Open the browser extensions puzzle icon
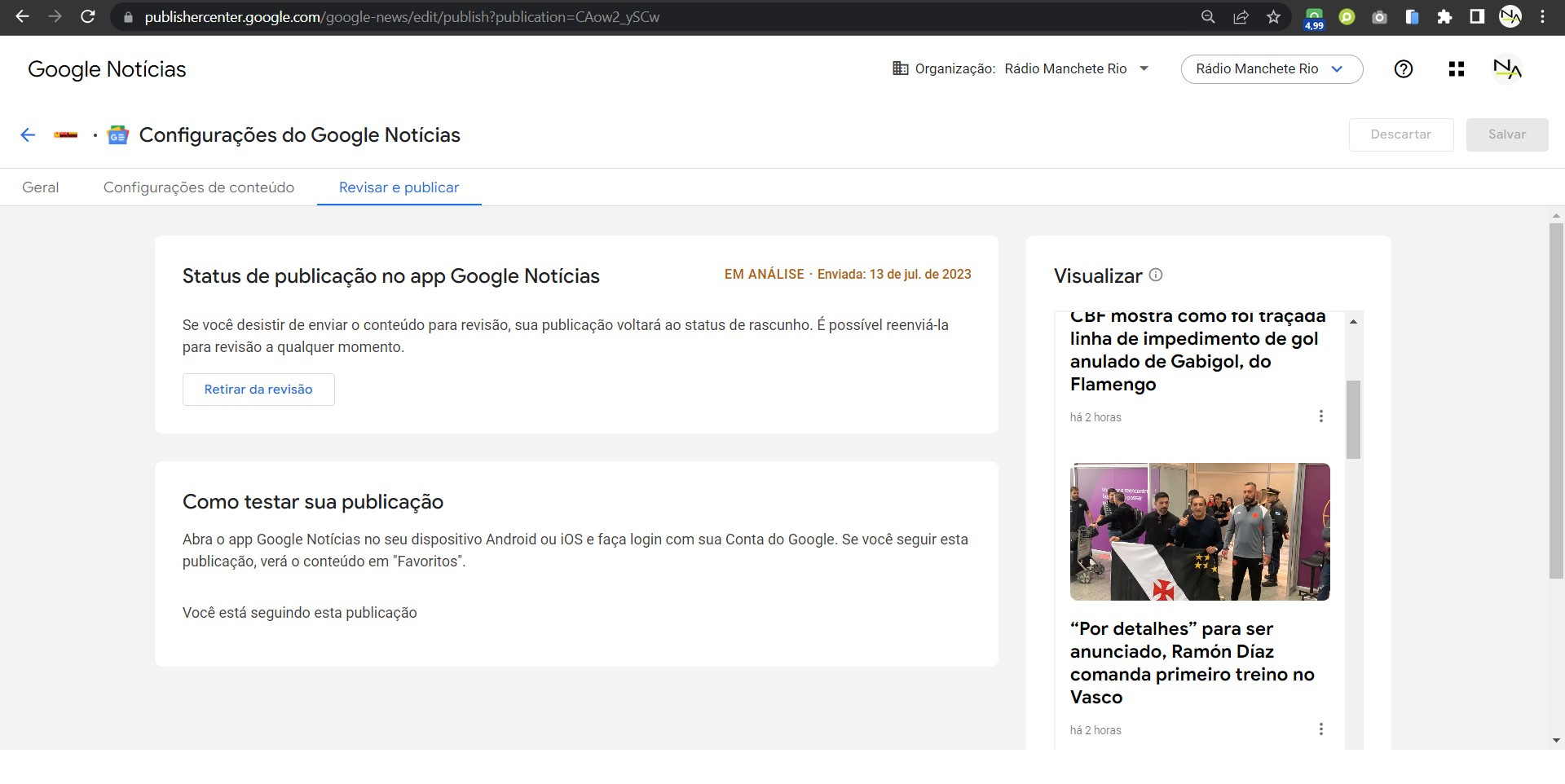This screenshot has height=784, width=1565. 1444,17
